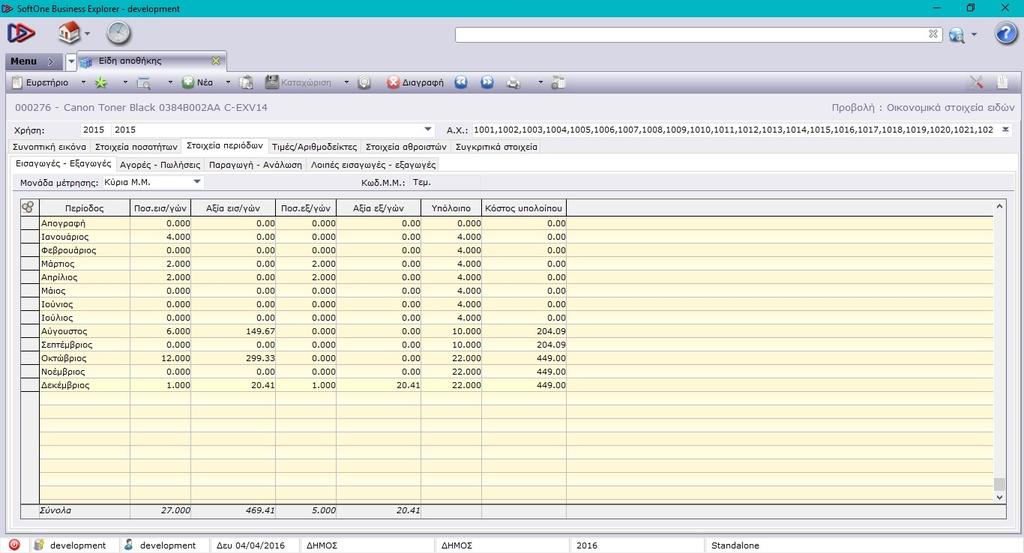Click the red power icon in the status bar
1024x553 pixels.
[14, 545]
